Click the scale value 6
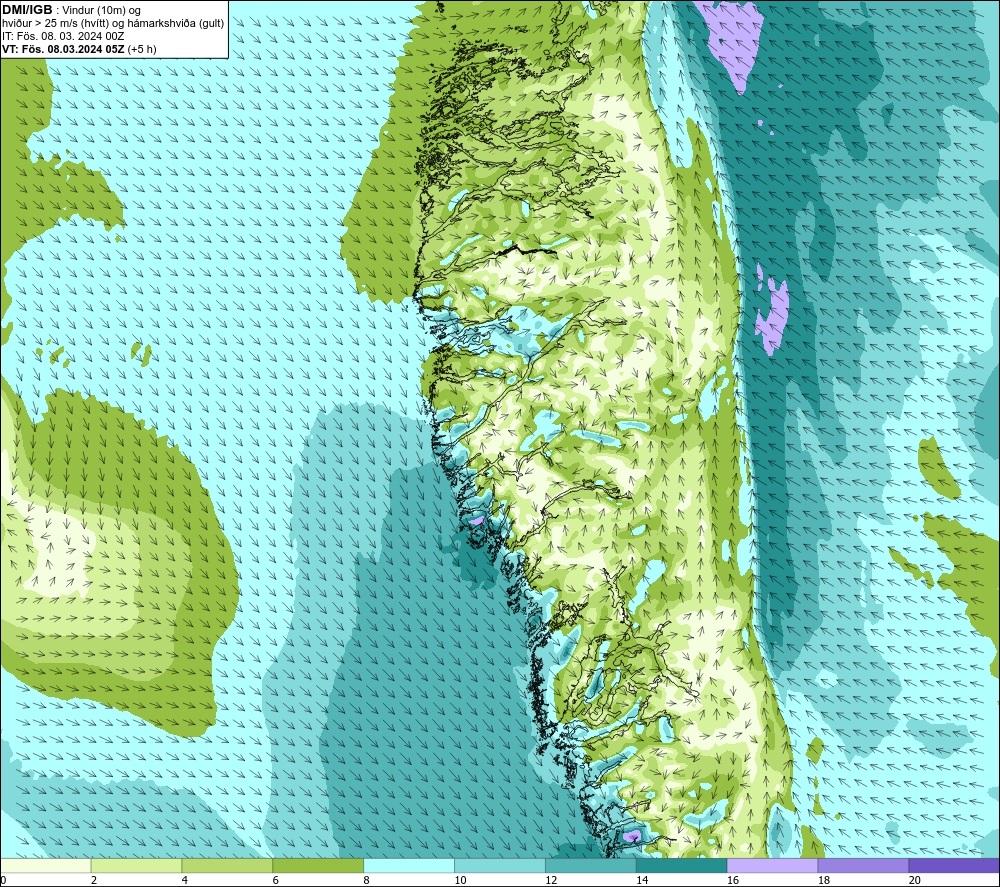1000x887 pixels. (276, 880)
